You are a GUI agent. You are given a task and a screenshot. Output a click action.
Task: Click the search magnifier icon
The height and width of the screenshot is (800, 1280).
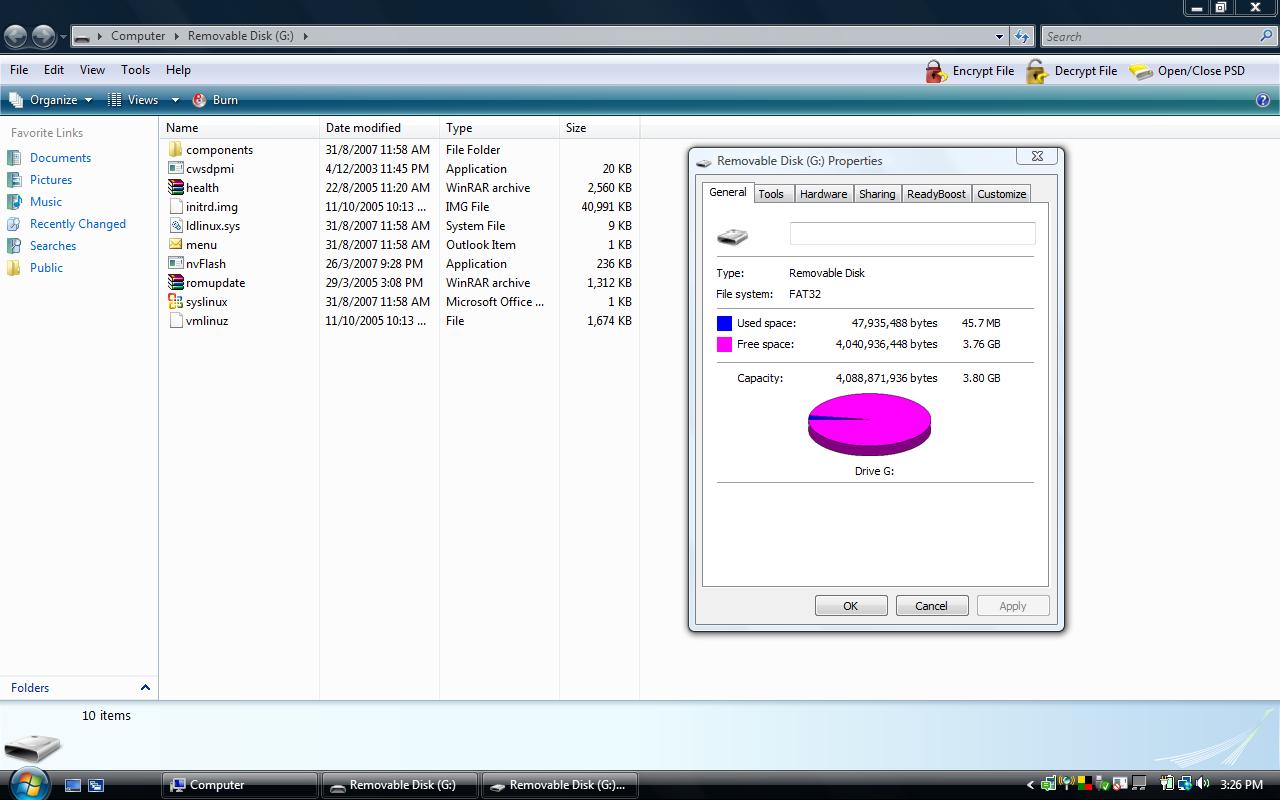[1267, 36]
